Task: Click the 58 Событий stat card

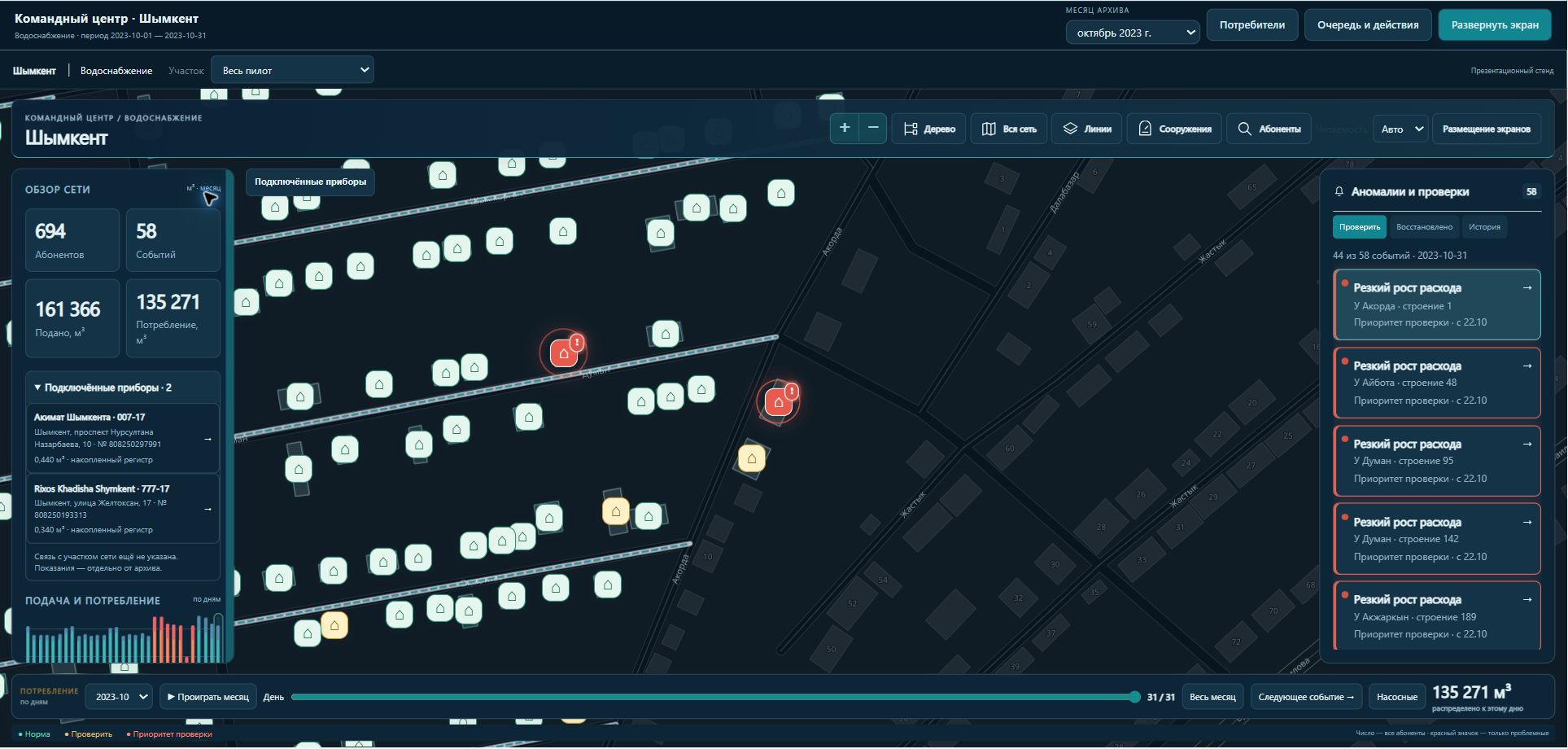Action: 173,240
